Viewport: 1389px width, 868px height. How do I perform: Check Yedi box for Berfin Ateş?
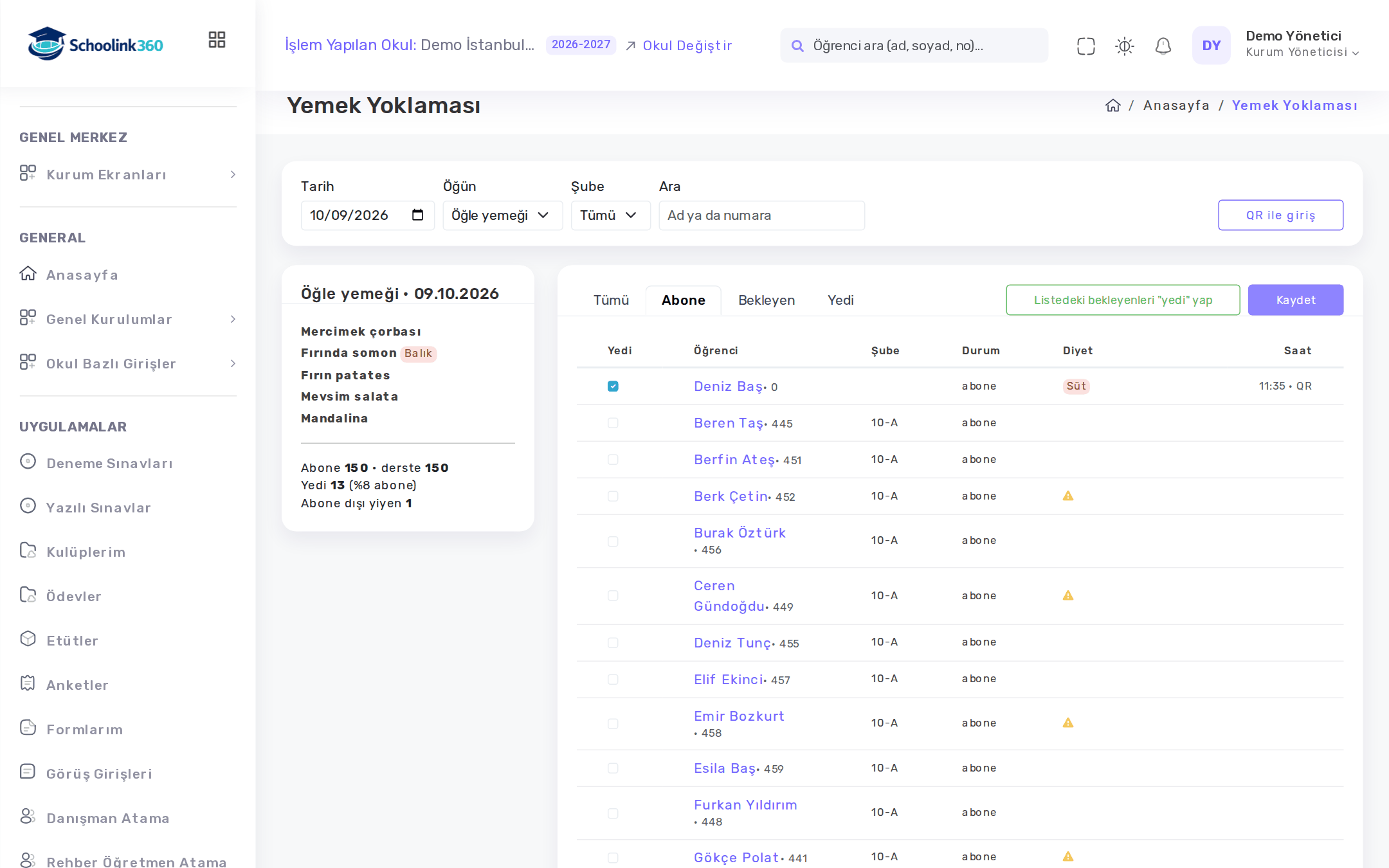(x=613, y=460)
